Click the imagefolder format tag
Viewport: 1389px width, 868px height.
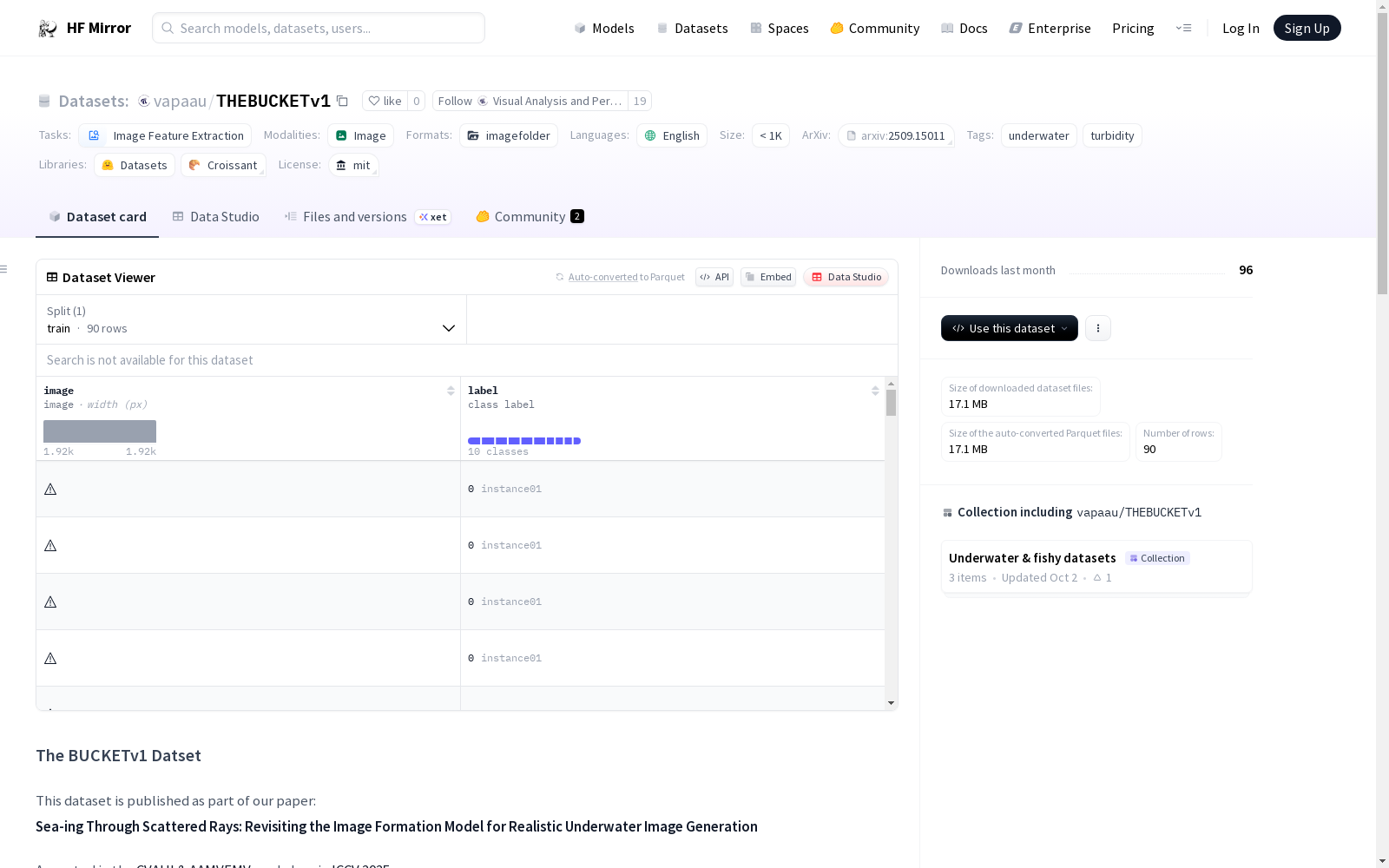tap(509, 135)
